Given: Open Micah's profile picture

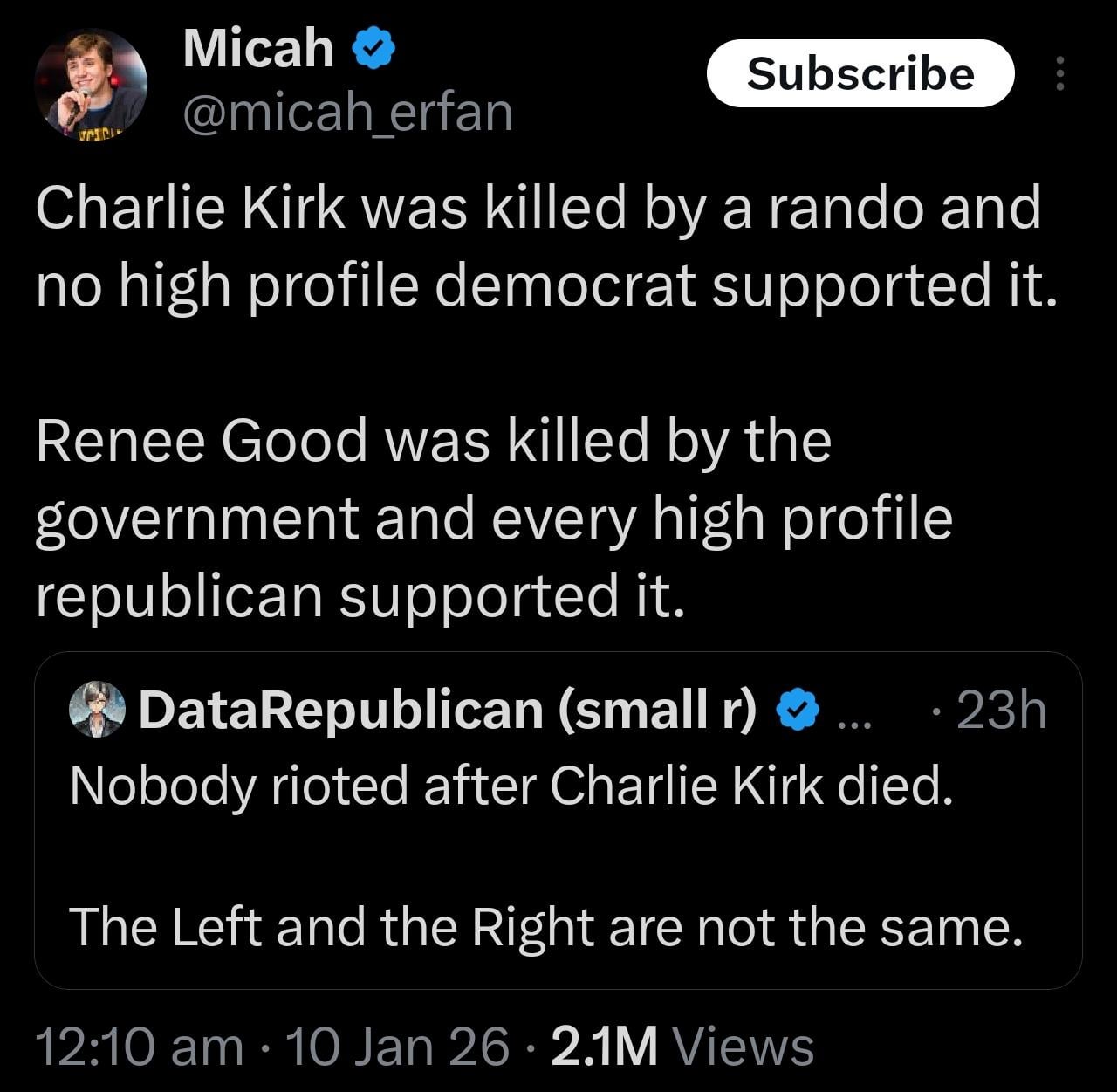Looking at the screenshot, I should [91, 85].
